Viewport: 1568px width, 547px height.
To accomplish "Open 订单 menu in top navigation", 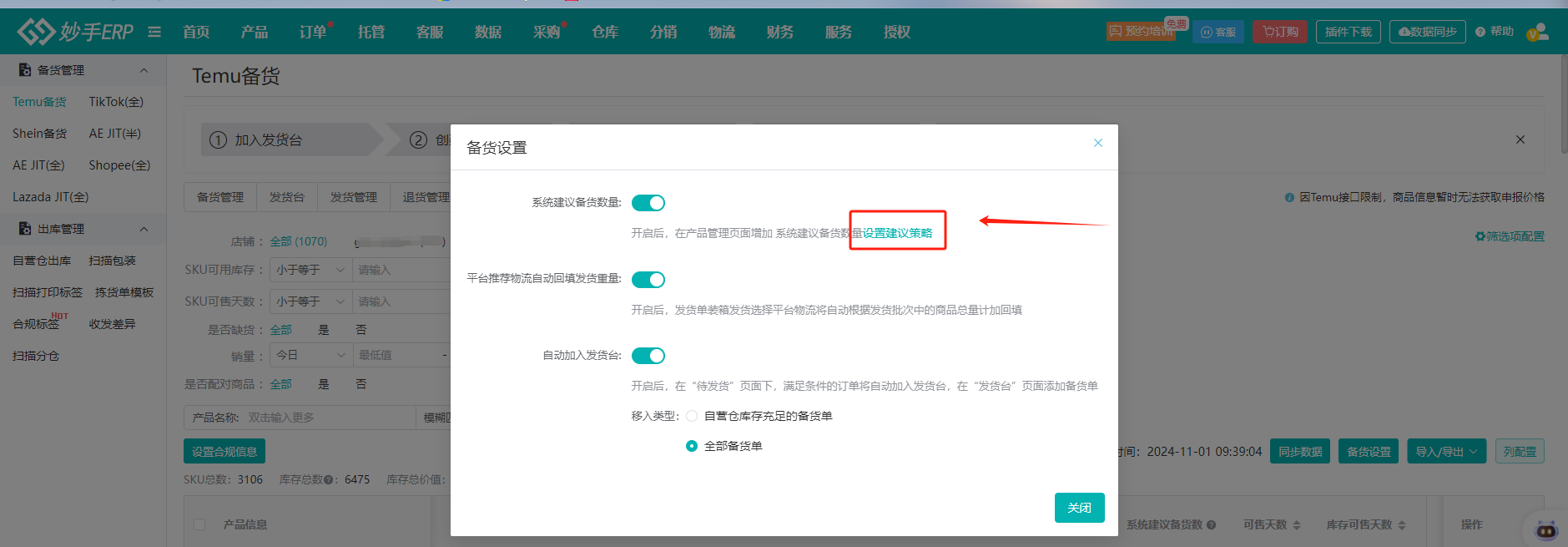I will point(313,32).
